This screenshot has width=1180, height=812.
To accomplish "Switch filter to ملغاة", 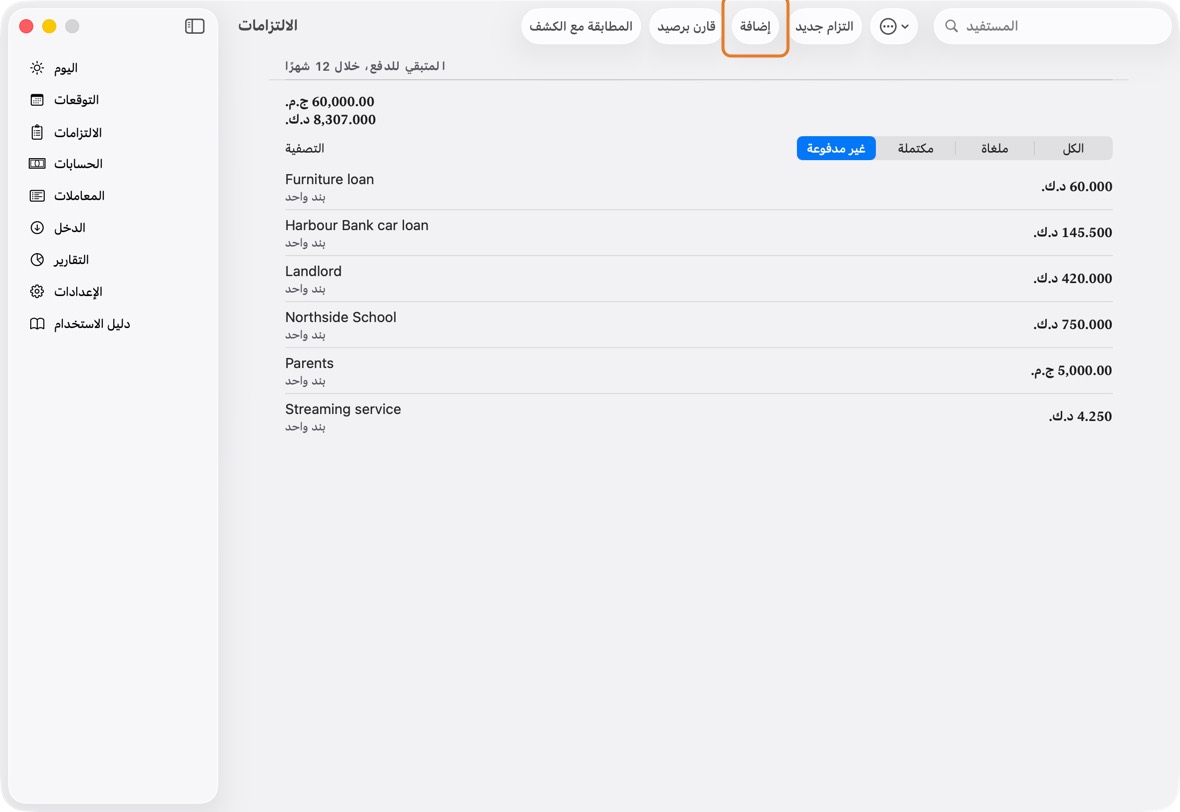I will click(994, 148).
